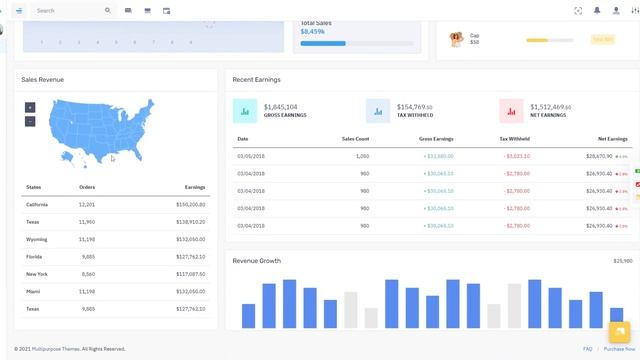Open the settings sliders icon in the header
Viewport: 640px width, 360px height.
coord(635,11)
